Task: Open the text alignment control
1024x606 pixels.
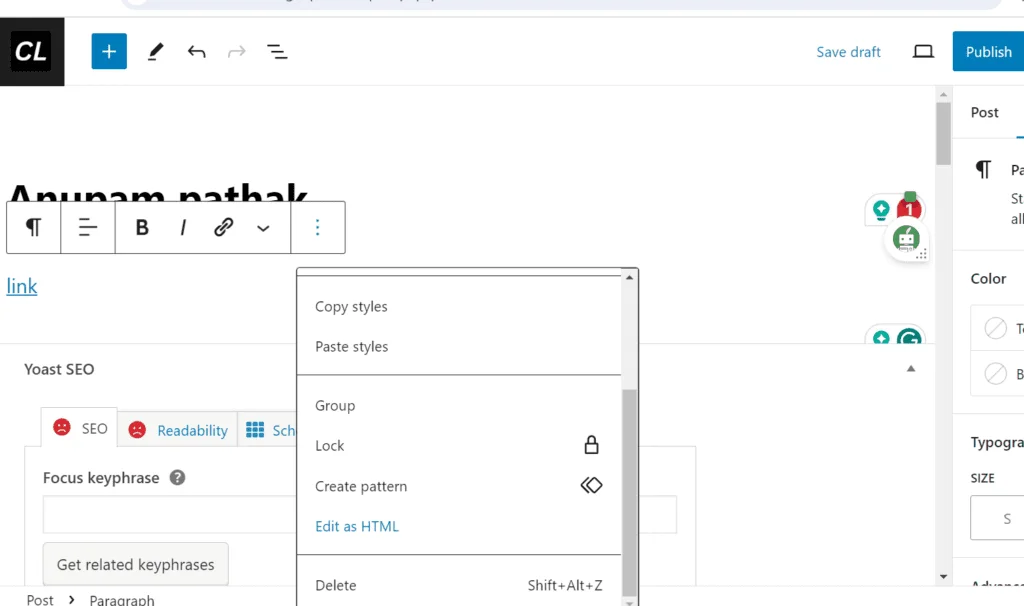Action: tap(88, 228)
